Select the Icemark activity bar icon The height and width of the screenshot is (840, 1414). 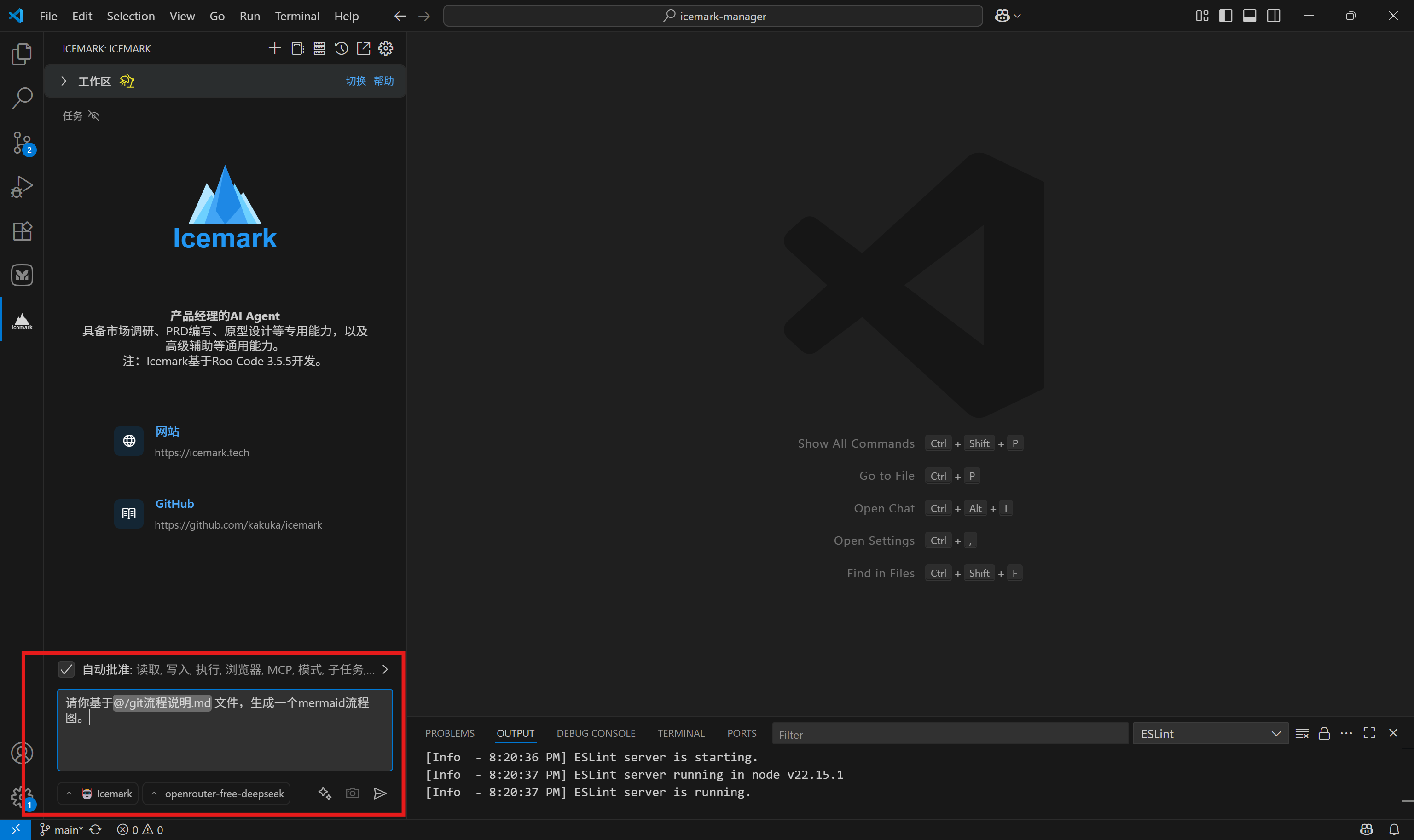coord(22,320)
